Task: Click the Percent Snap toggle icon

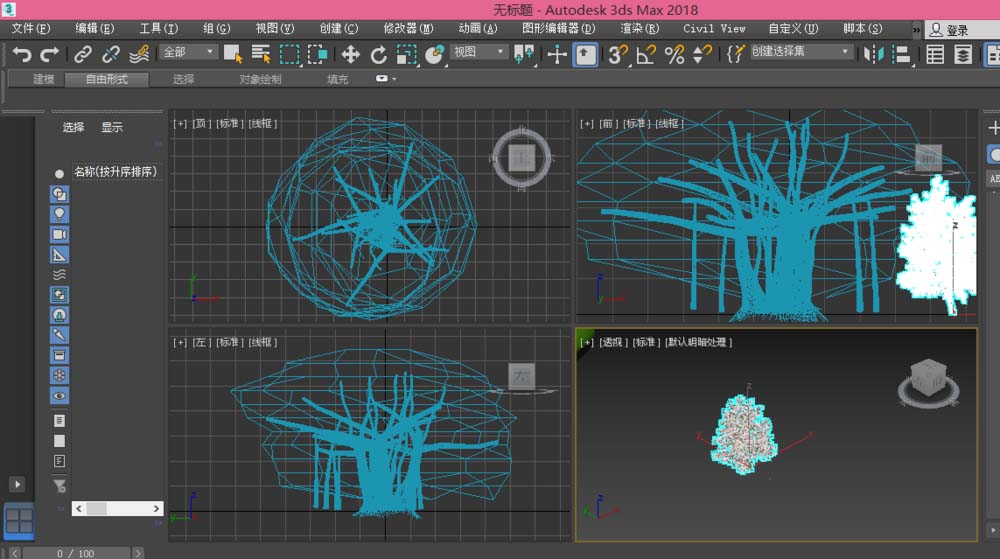Action: [675, 54]
